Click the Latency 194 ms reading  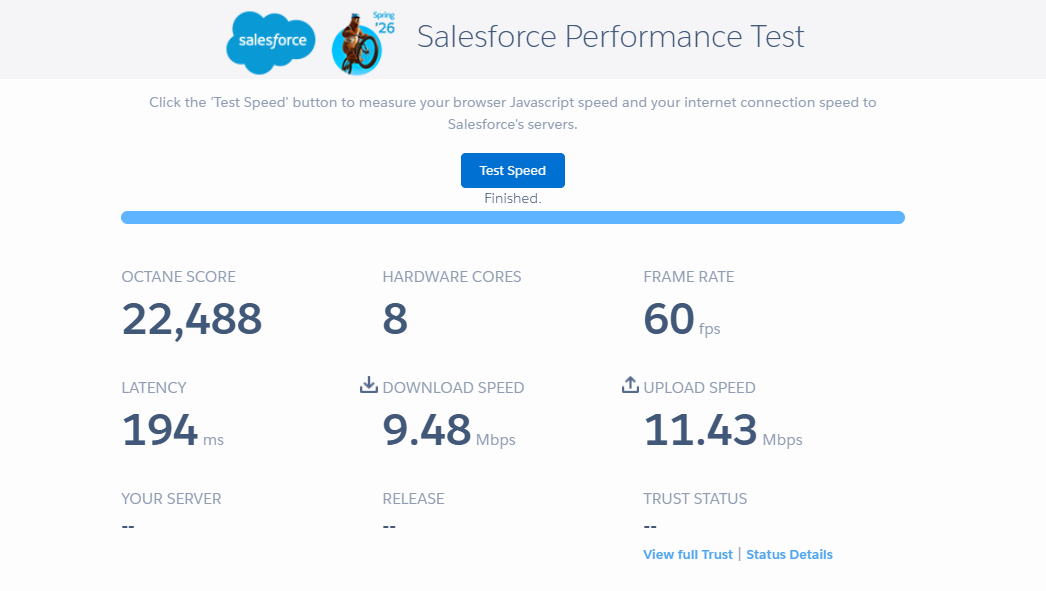coord(172,430)
